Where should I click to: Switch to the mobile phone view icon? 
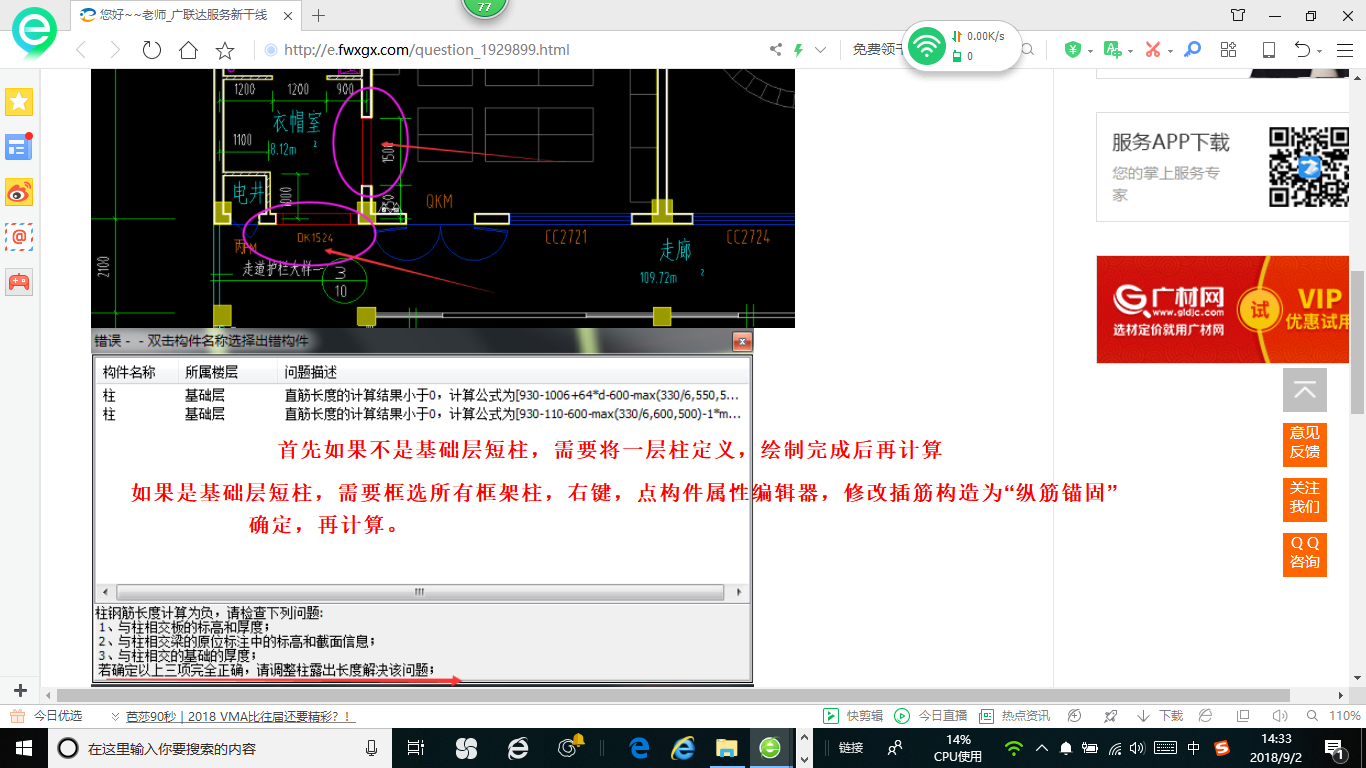(x=1268, y=50)
